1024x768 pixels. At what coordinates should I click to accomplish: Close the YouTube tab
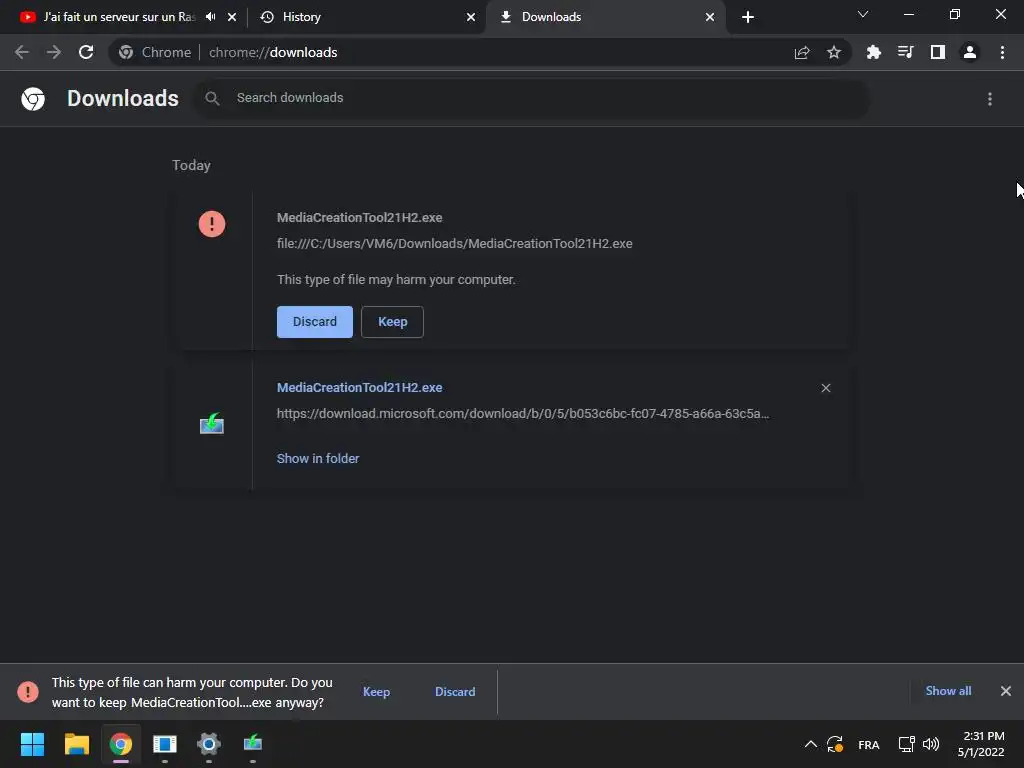(232, 17)
